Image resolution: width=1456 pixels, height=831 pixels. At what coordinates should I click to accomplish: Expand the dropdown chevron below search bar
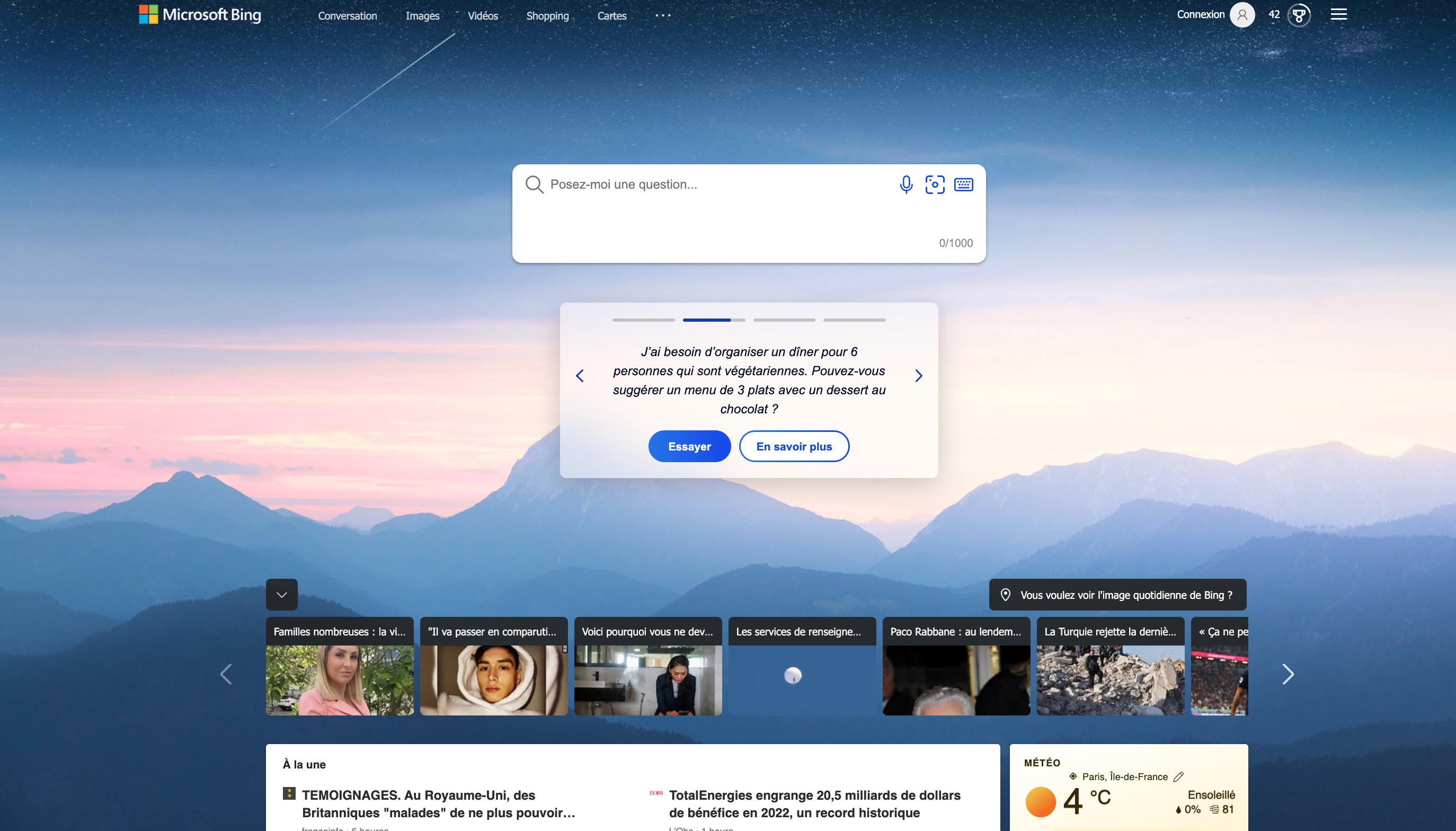(x=282, y=594)
